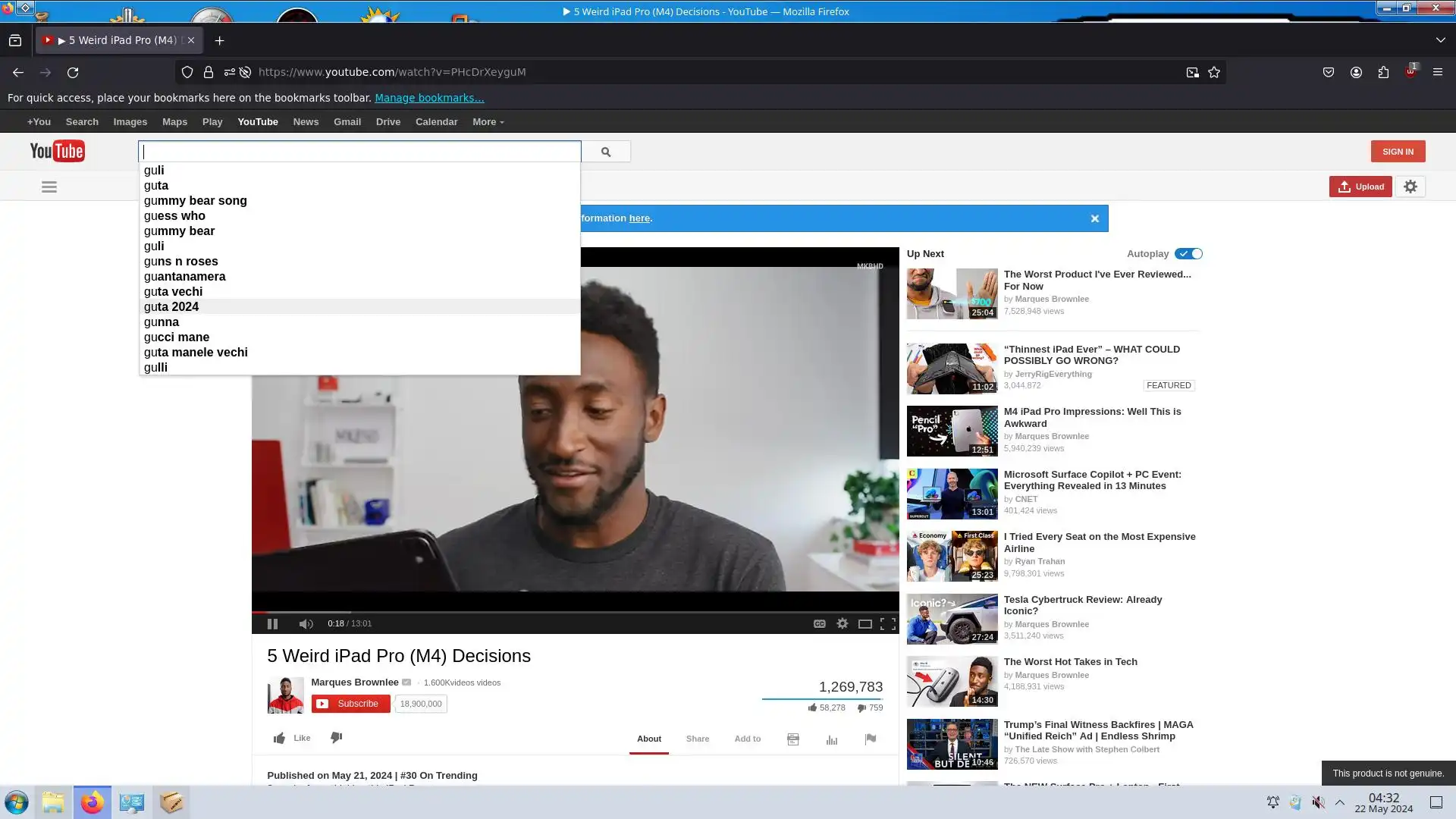Screen dimensions: 1456x819
Task: Mute the video player volume
Action: click(306, 624)
